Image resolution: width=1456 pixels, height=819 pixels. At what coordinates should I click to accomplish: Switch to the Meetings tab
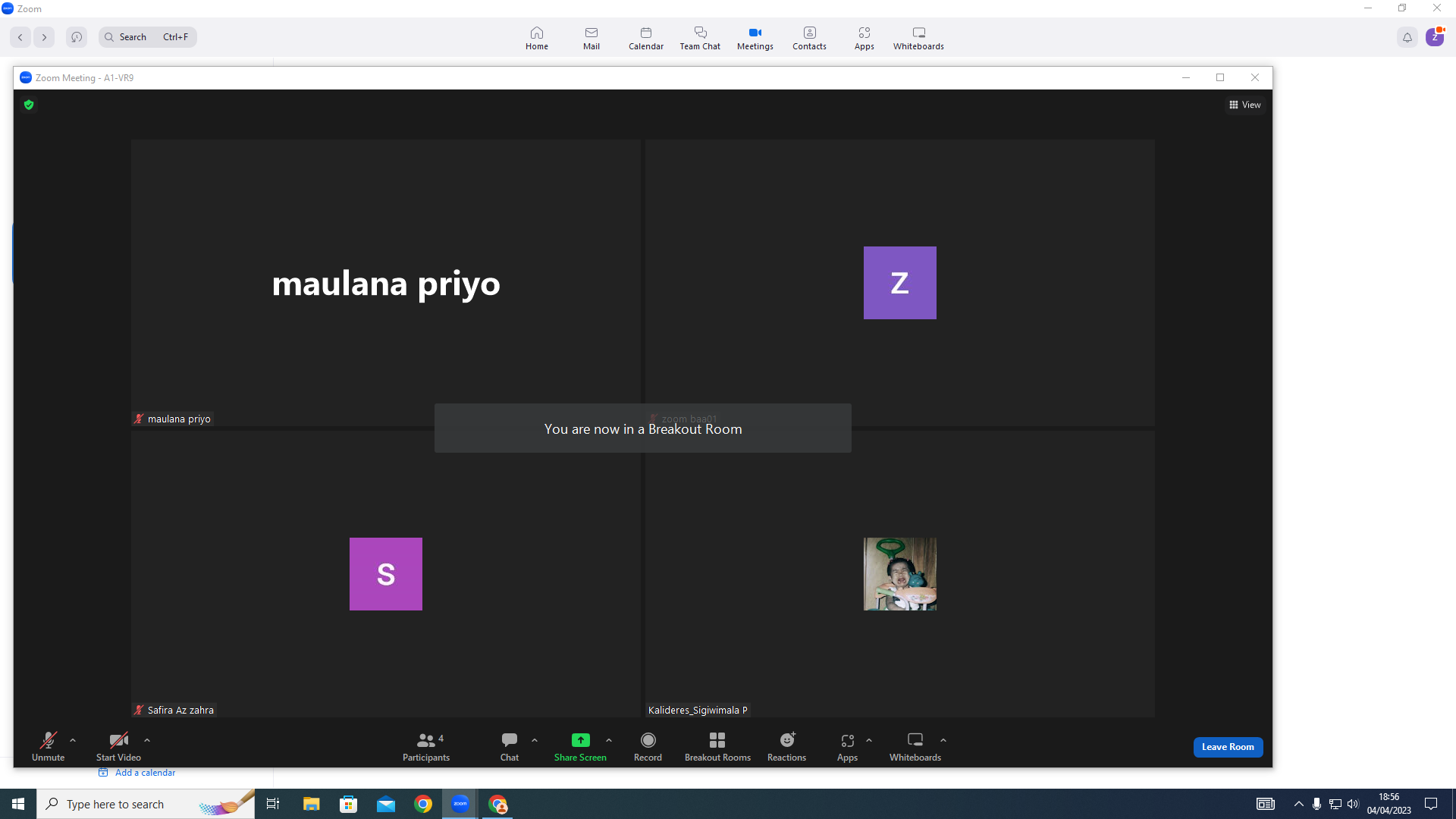755,38
